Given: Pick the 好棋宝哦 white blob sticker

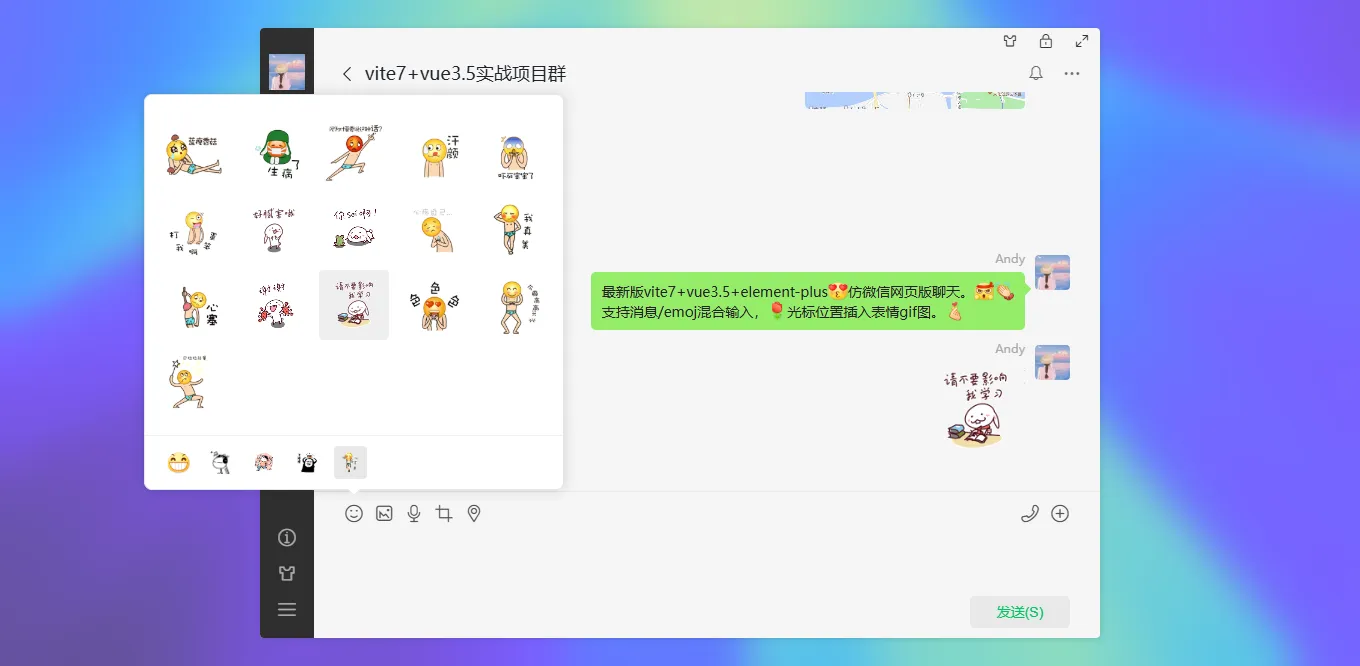Looking at the screenshot, I should (x=273, y=229).
